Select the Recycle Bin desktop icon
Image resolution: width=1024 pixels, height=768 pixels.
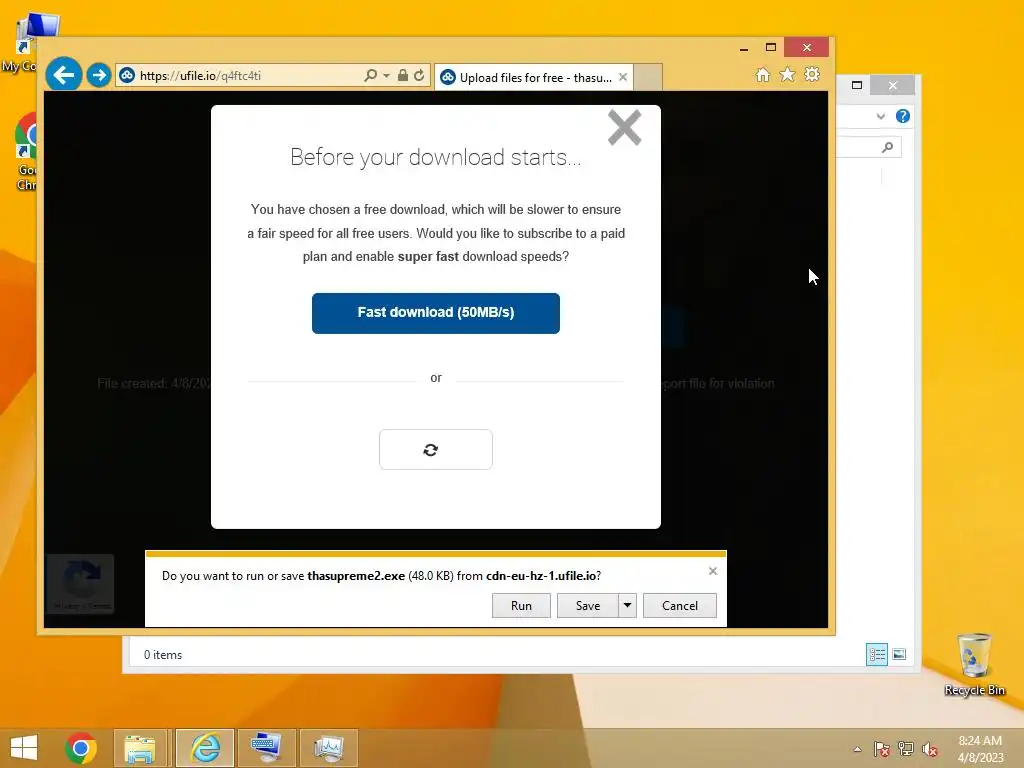click(x=974, y=664)
